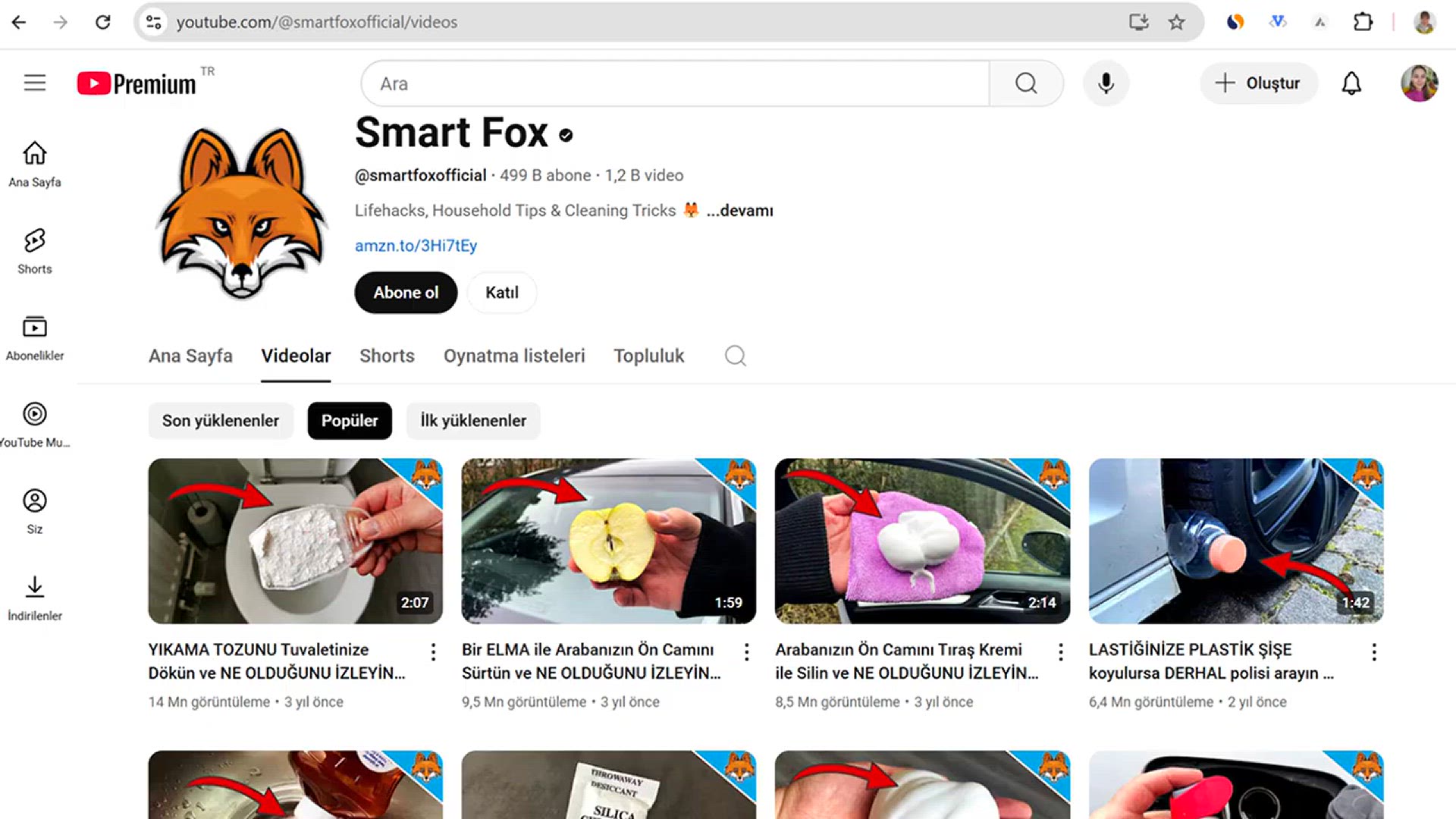Open the hamburger guide menu
The height and width of the screenshot is (819, 1456).
tap(35, 83)
